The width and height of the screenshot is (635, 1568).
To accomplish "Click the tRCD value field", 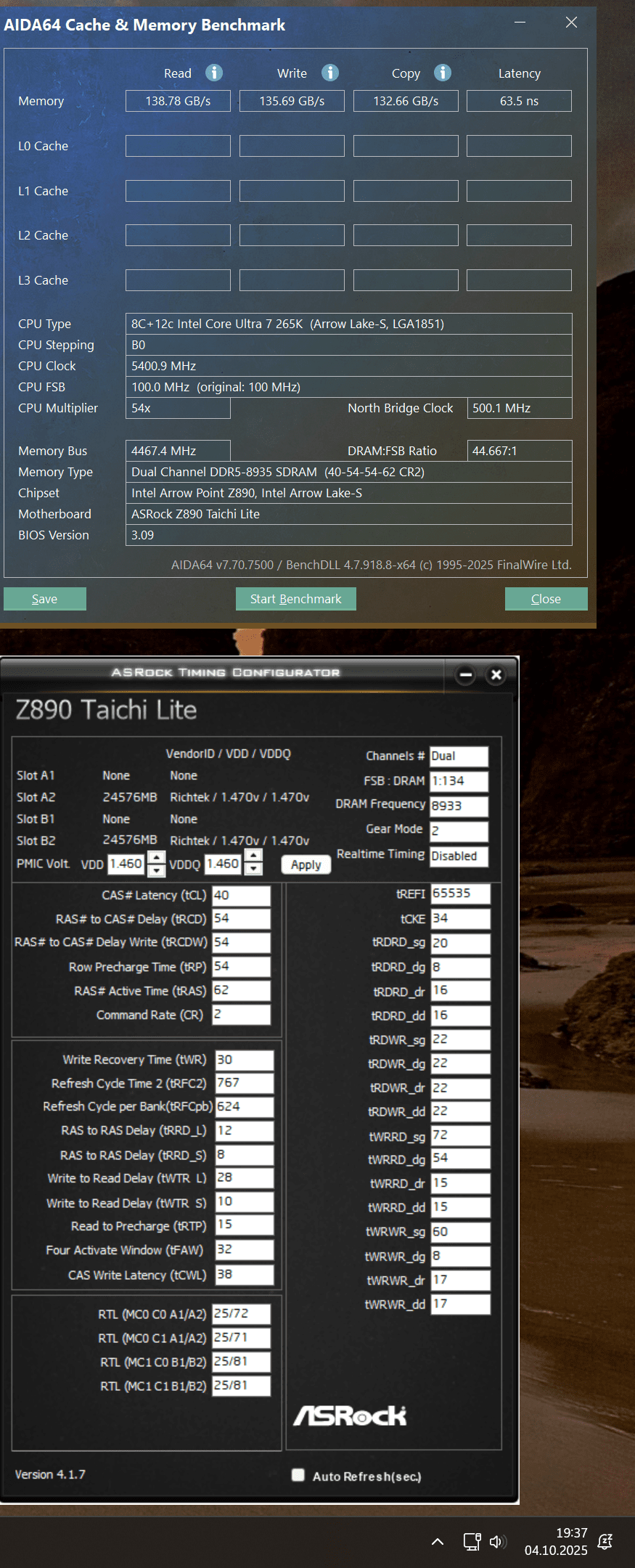I will coord(241,919).
